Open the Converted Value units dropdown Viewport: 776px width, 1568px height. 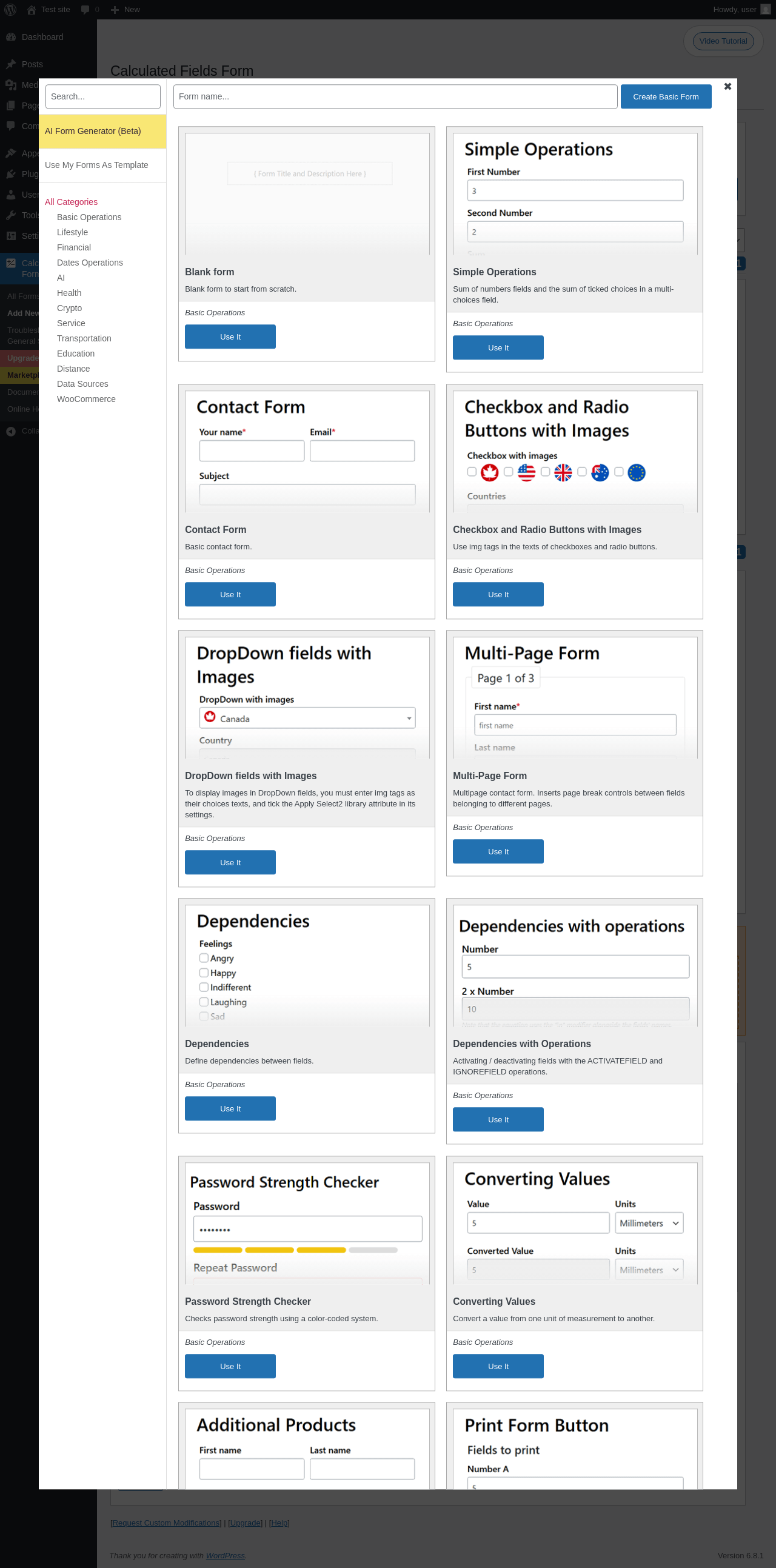point(649,1270)
